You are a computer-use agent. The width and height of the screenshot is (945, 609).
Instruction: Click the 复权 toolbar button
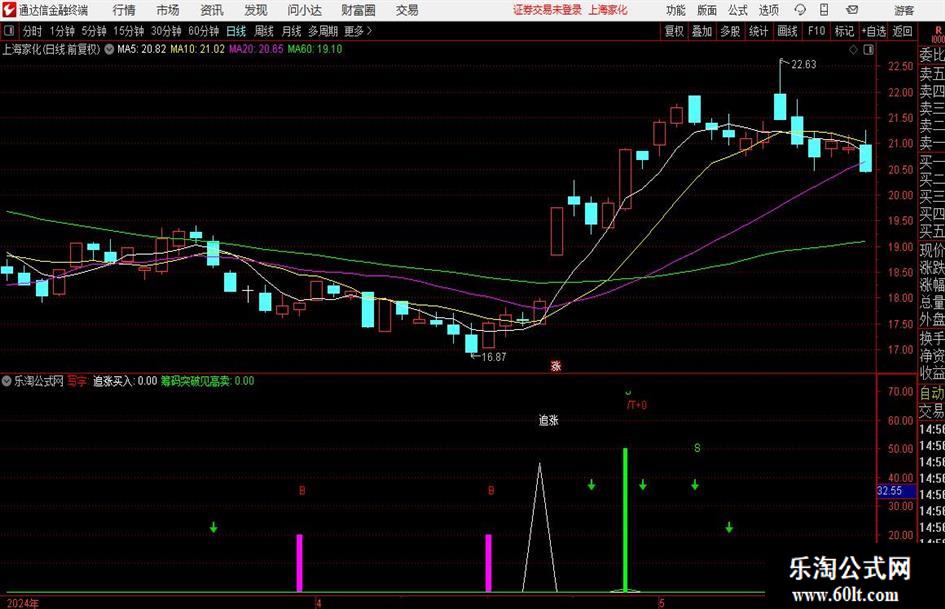[674, 31]
